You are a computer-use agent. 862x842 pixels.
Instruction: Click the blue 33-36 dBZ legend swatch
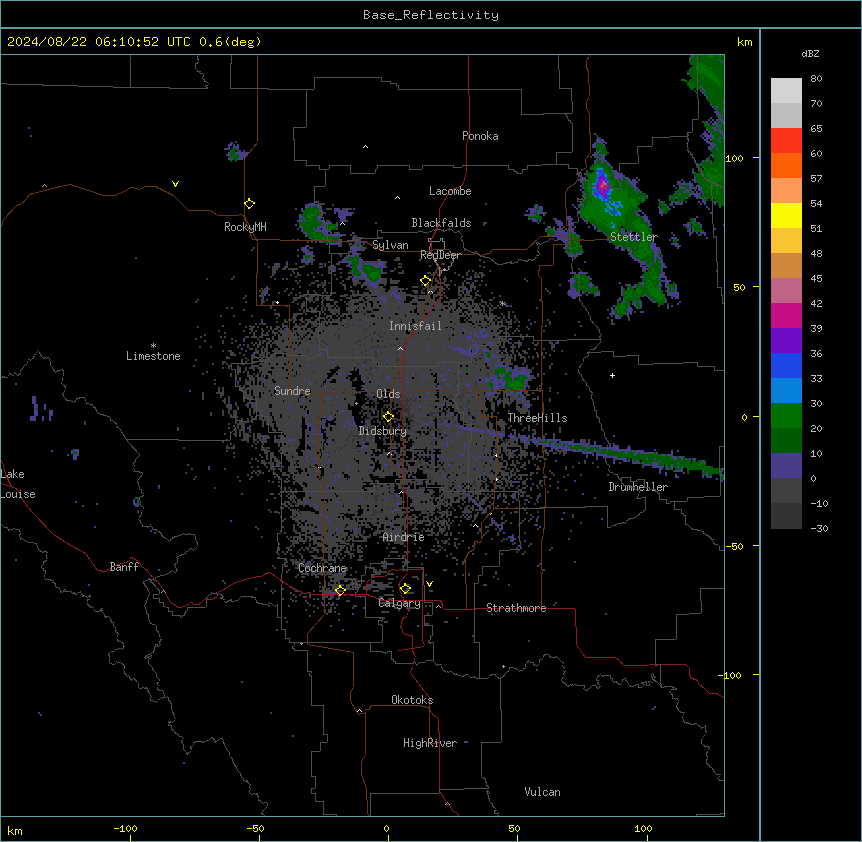(786, 365)
